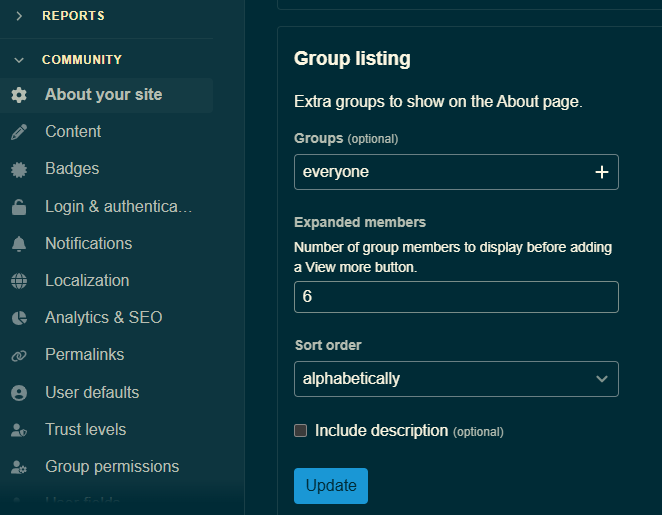662x515 pixels.
Task: Click the user gear icon for Group permissions
Action: [19, 467]
